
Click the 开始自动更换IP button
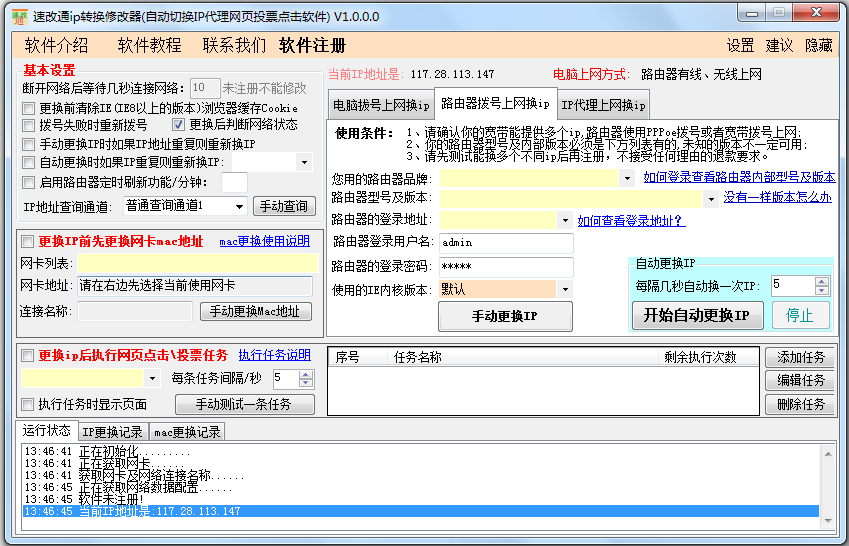697,315
